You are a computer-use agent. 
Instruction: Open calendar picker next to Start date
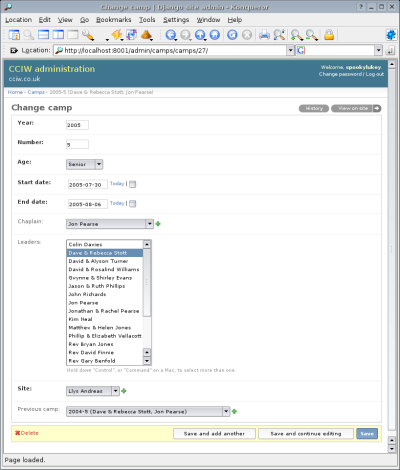tap(132, 184)
